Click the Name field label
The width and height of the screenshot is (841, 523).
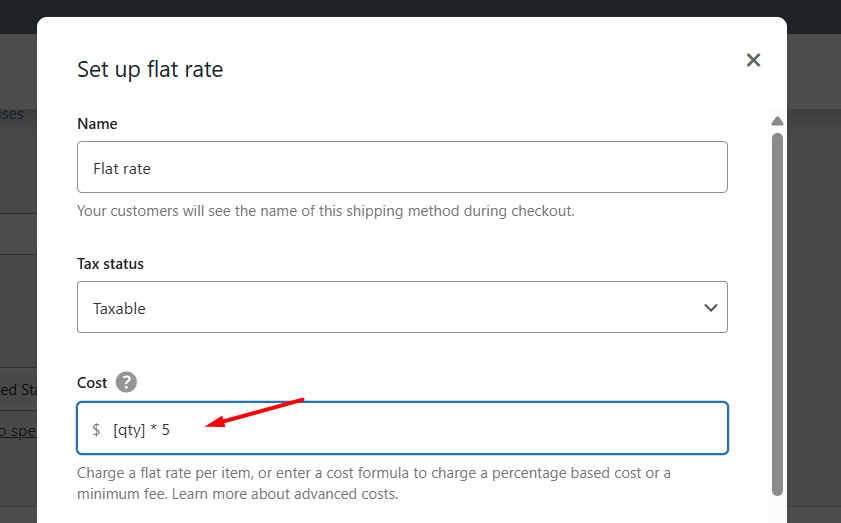click(x=97, y=124)
